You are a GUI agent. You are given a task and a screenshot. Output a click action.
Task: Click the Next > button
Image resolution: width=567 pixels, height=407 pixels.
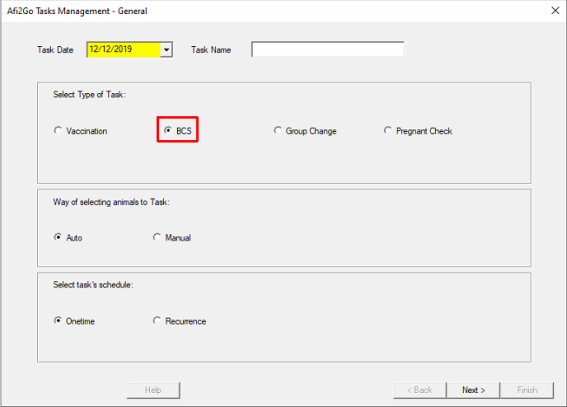click(x=473, y=390)
